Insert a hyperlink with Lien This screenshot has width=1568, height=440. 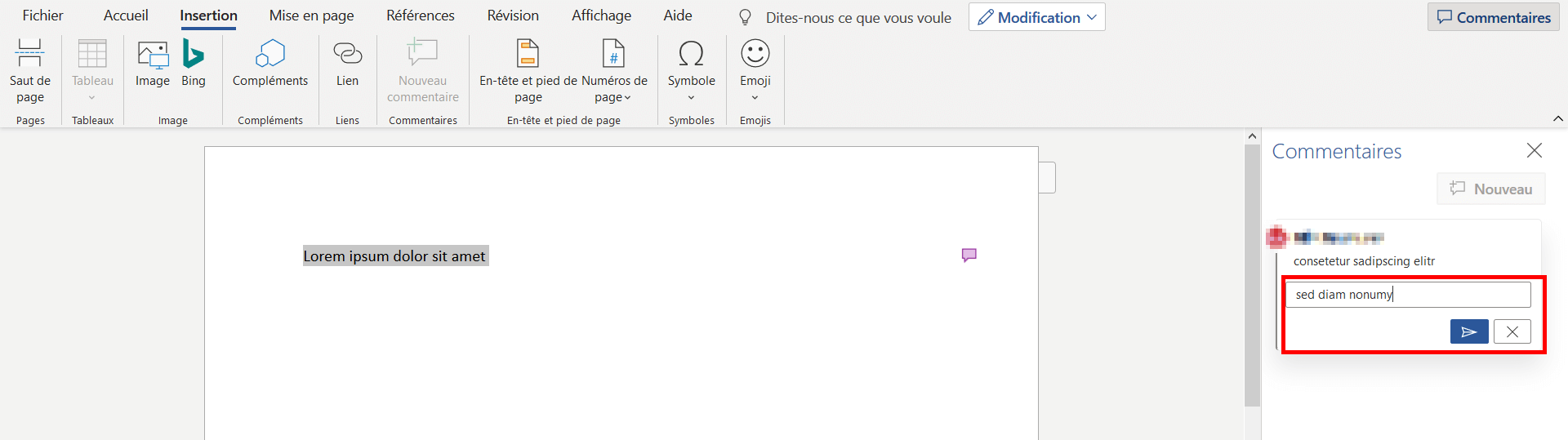pos(347,64)
